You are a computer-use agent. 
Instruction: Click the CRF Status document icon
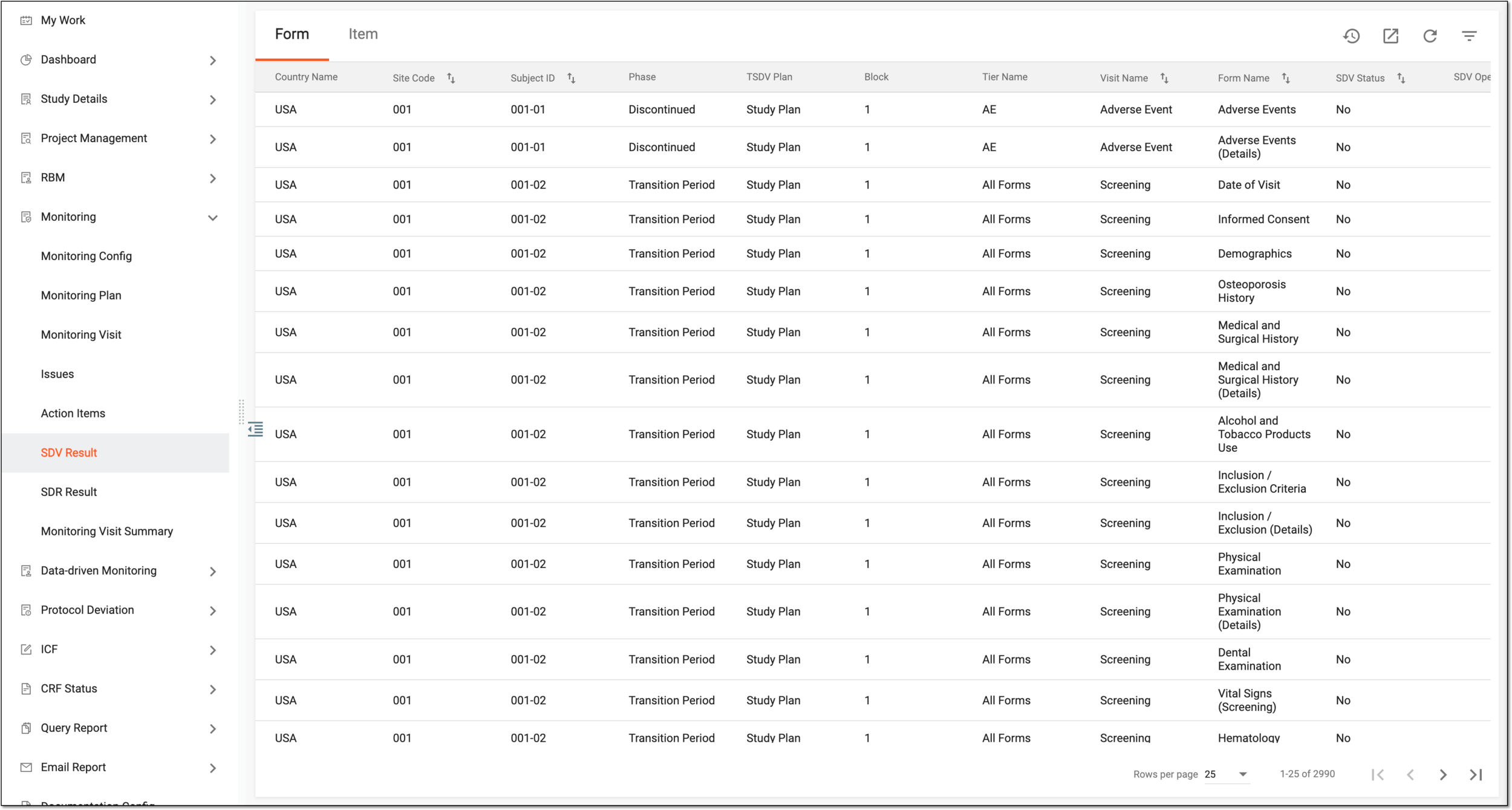(26, 689)
